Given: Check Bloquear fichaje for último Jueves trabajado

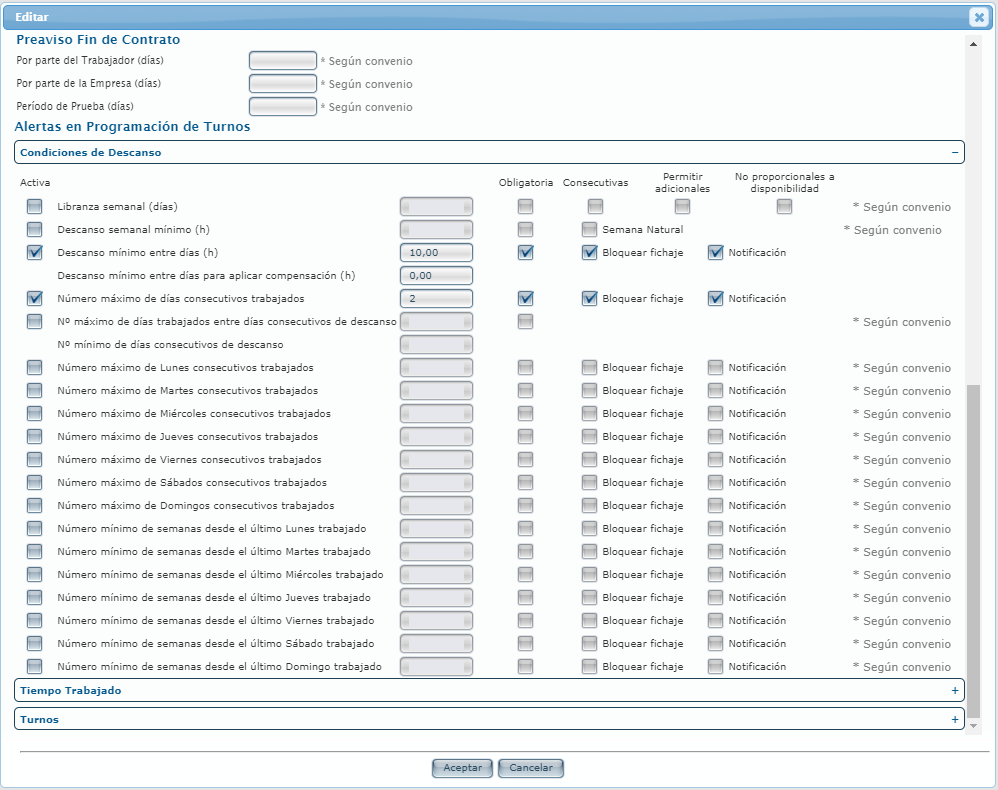Looking at the screenshot, I should (589, 597).
